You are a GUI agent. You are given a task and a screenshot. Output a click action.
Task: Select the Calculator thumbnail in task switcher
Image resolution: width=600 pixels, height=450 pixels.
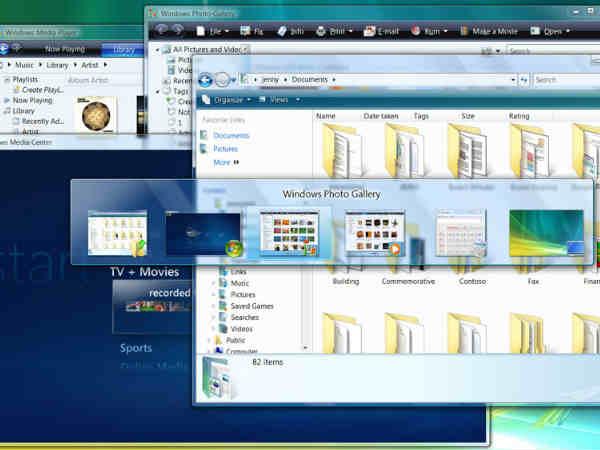click(460, 234)
